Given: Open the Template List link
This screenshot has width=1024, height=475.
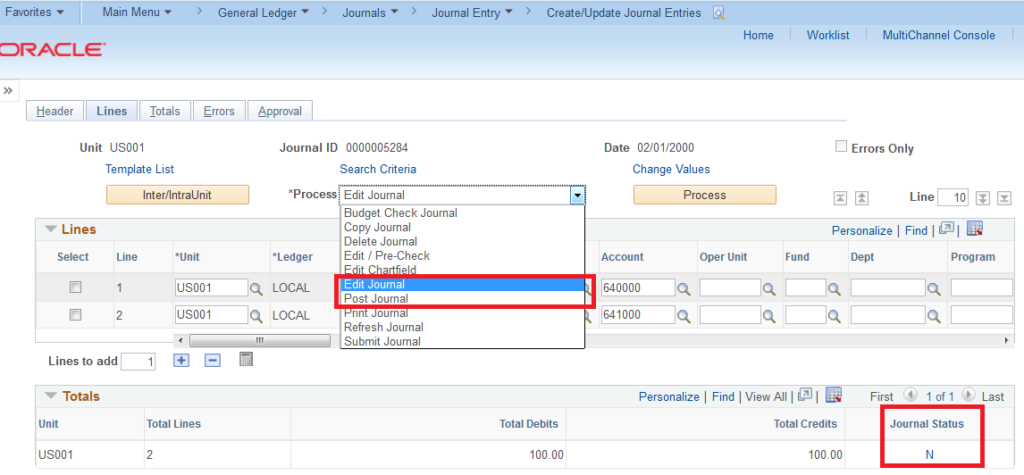Looking at the screenshot, I should pyautogui.click(x=140, y=169).
